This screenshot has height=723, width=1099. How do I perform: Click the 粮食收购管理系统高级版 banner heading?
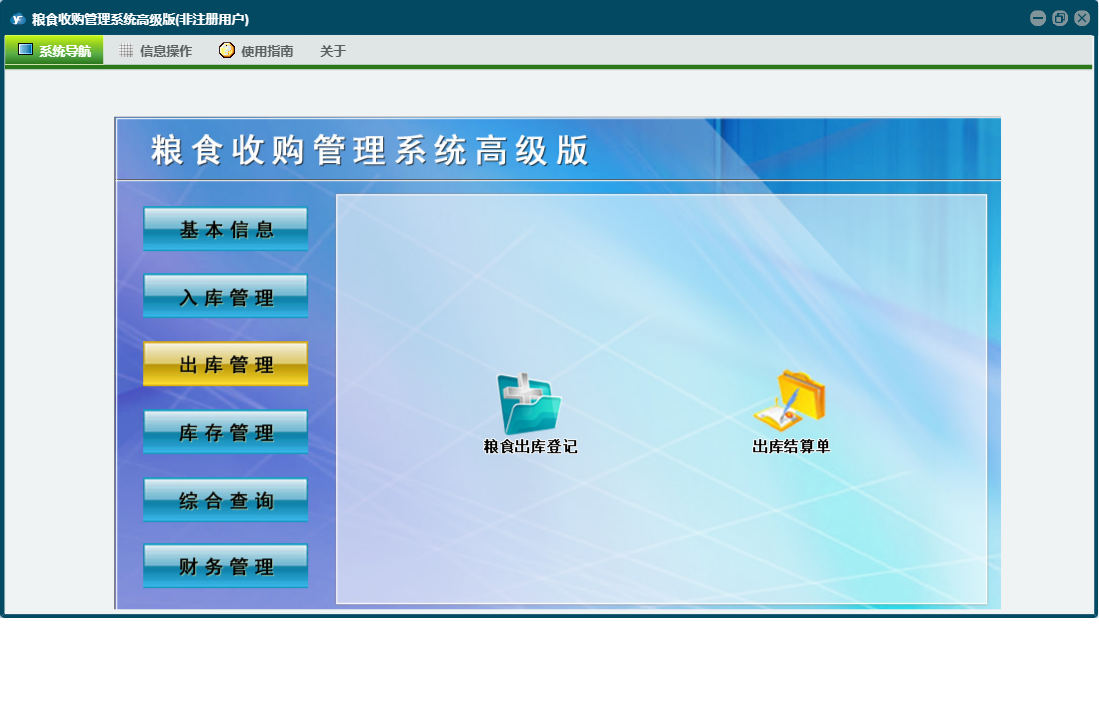pyautogui.click(x=370, y=151)
